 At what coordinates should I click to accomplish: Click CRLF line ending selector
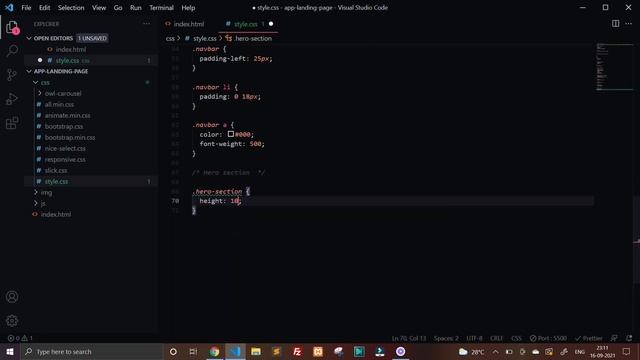[497, 338]
